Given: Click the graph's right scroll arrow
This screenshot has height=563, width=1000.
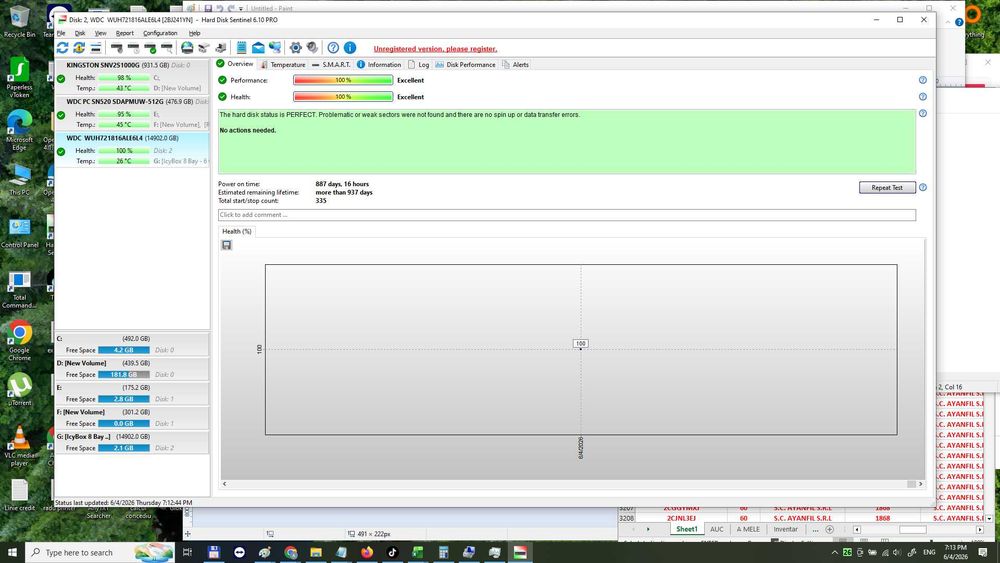Looking at the screenshot, I should click(x=920, y=484).
